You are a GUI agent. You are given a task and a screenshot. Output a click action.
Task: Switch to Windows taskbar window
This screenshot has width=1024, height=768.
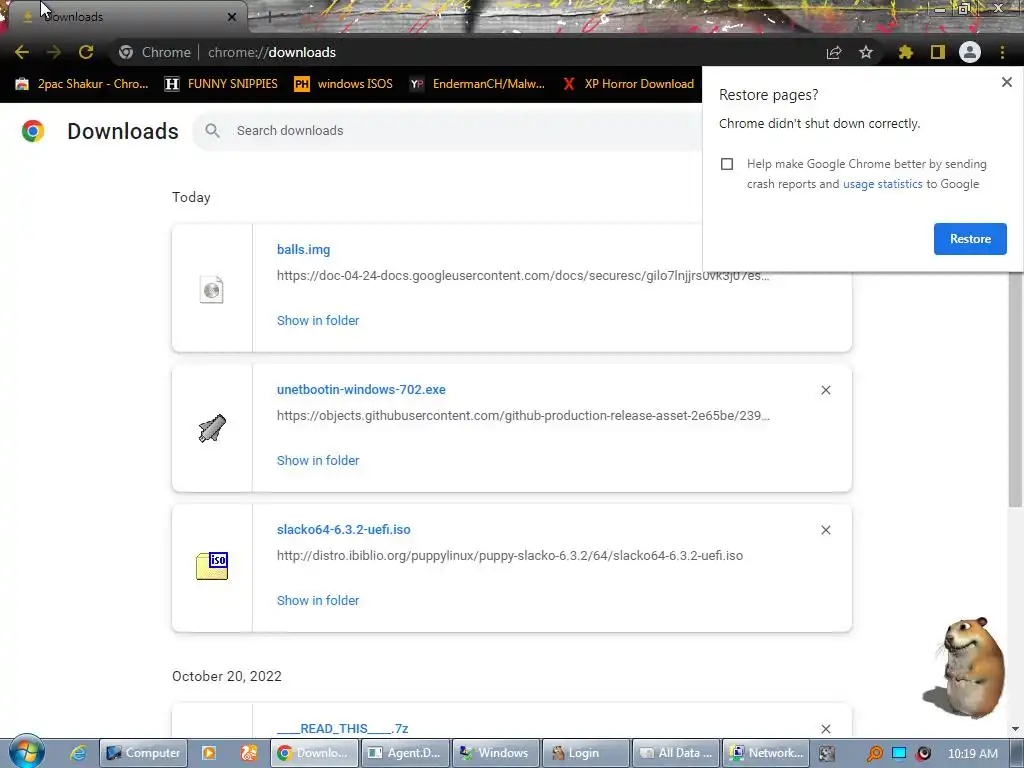click(x=496, y=753)
